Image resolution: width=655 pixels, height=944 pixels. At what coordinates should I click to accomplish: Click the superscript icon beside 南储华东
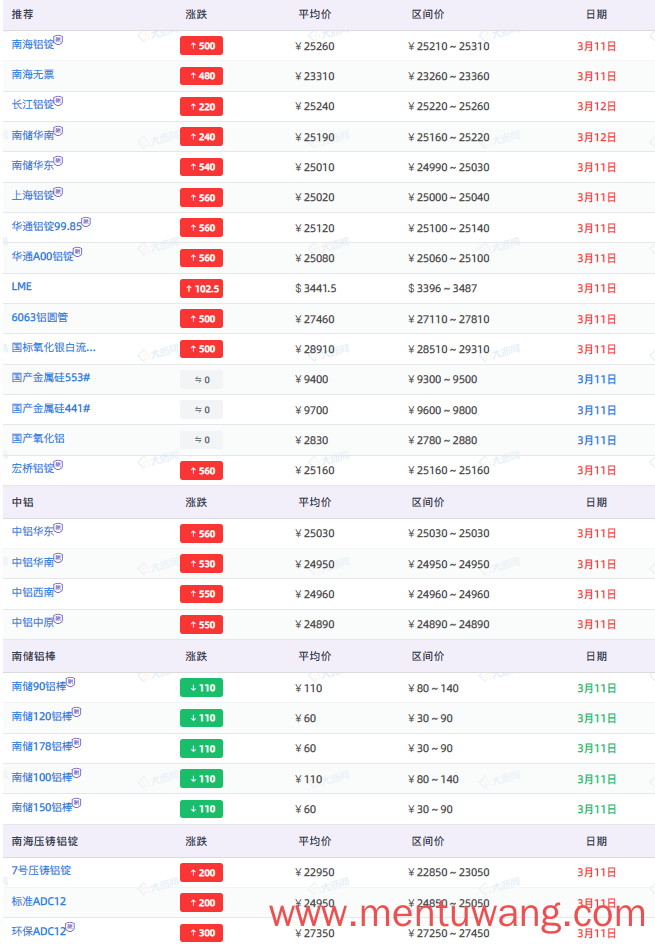pos(58,161)
